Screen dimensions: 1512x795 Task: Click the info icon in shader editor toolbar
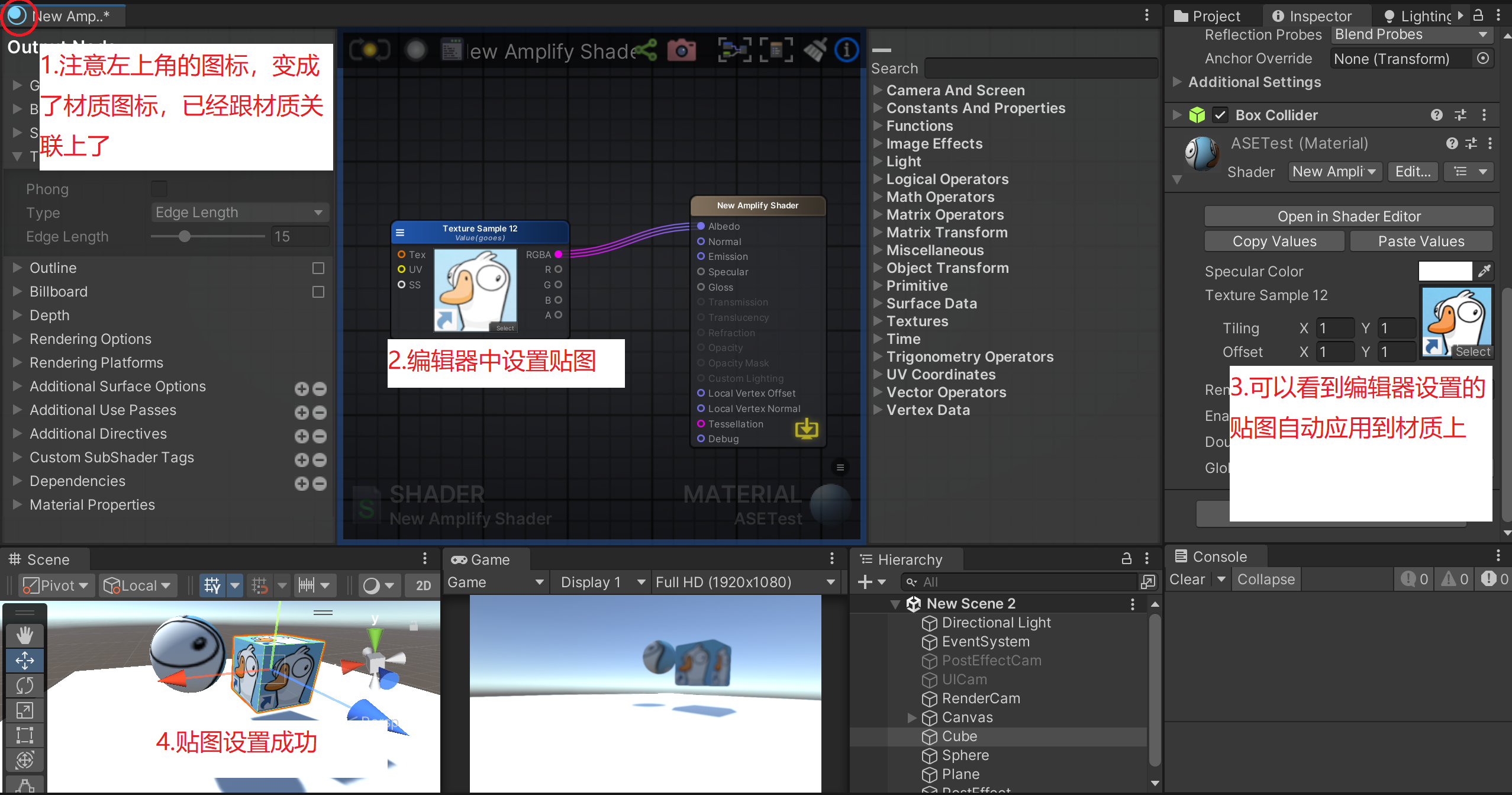pyautogui.click(x=846, y=51)
